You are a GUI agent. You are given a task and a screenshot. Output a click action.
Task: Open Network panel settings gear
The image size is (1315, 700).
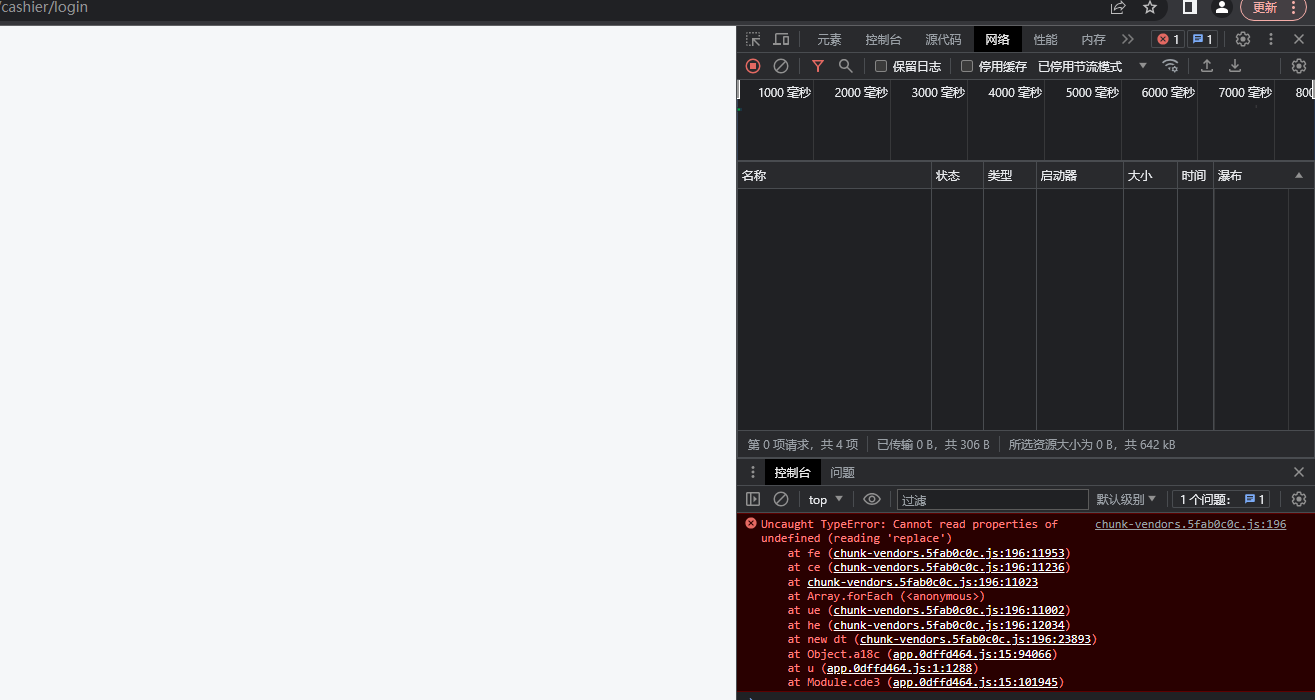pos(1299,66)
